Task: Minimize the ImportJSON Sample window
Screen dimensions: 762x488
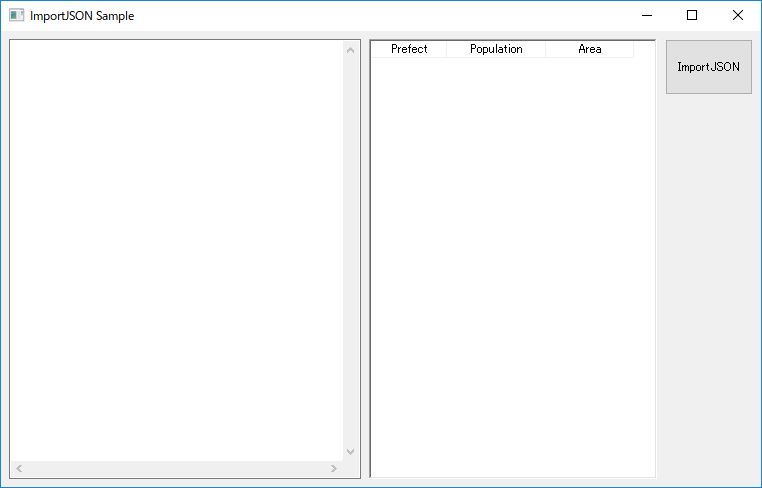Action: click(x=647, y=15)
